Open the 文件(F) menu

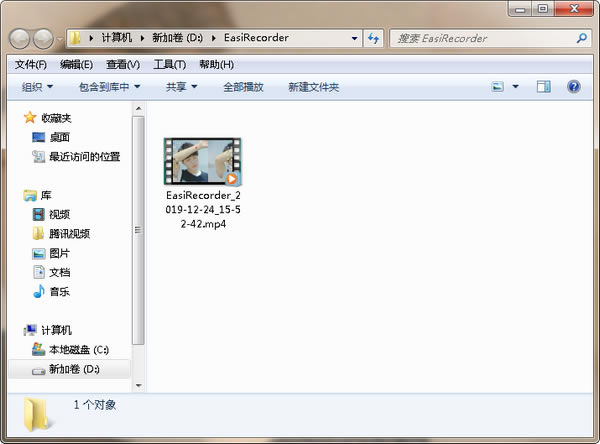[32, 64]
